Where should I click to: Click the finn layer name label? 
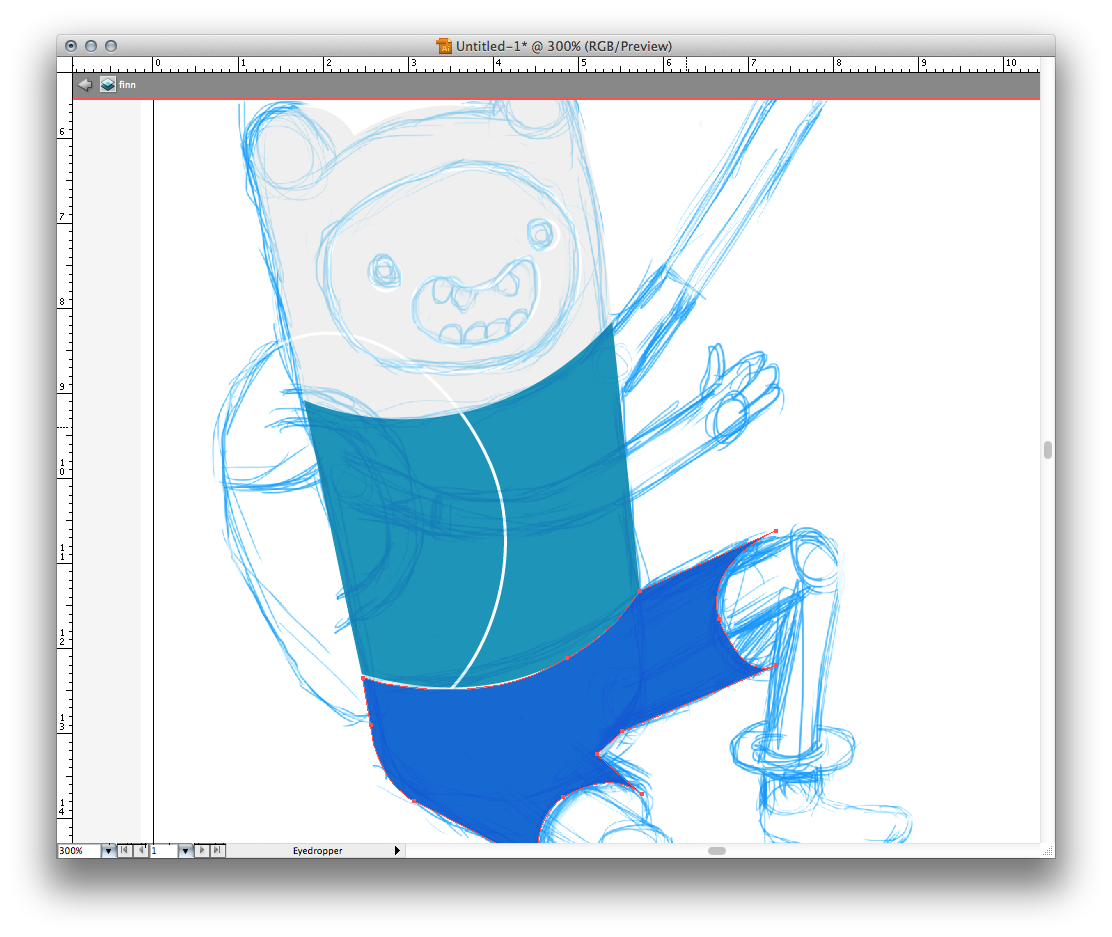[x=127, y=85]
